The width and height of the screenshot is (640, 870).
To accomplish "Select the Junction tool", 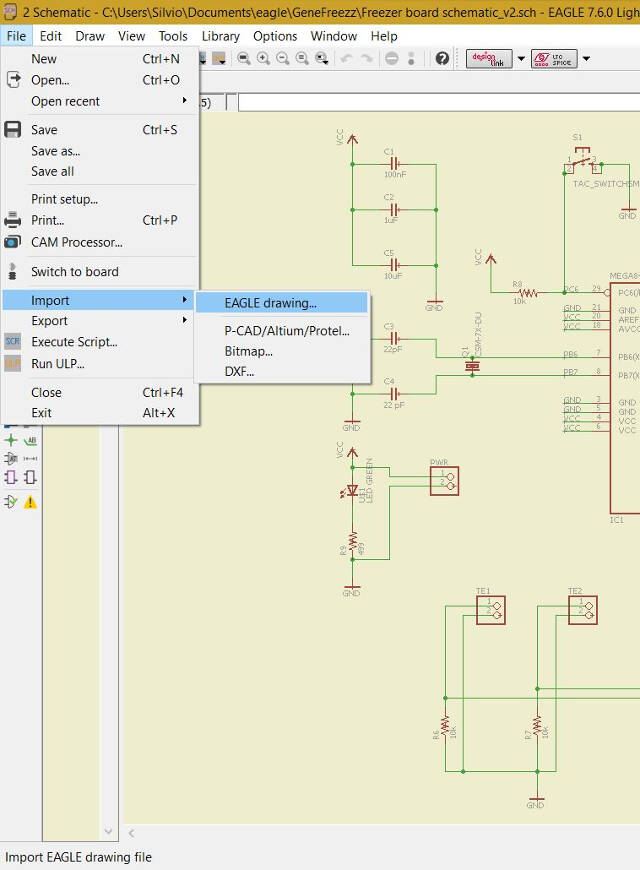I will 11,441.
